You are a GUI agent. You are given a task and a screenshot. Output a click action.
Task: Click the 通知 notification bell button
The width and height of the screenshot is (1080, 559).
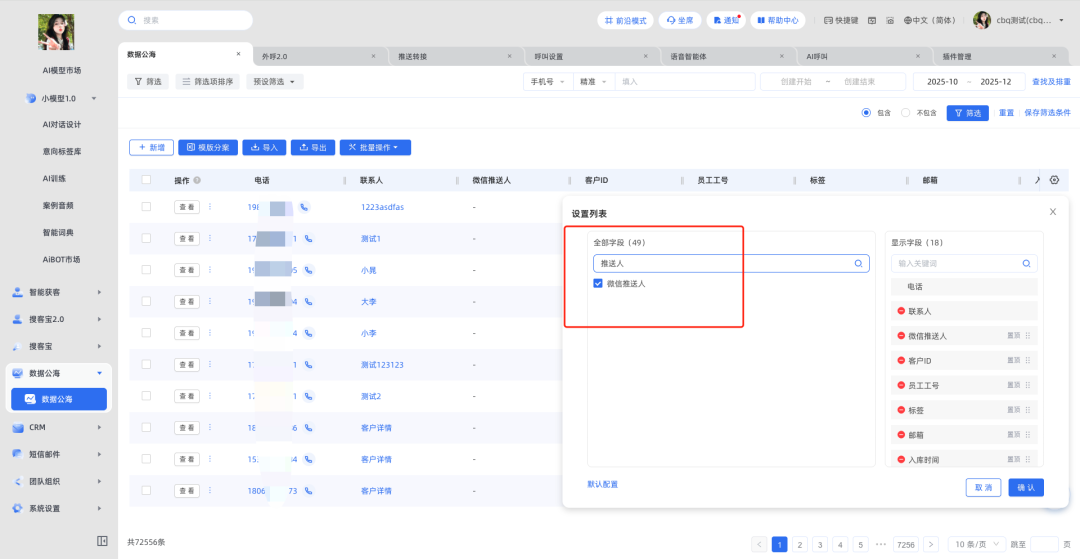coord(726,20)
